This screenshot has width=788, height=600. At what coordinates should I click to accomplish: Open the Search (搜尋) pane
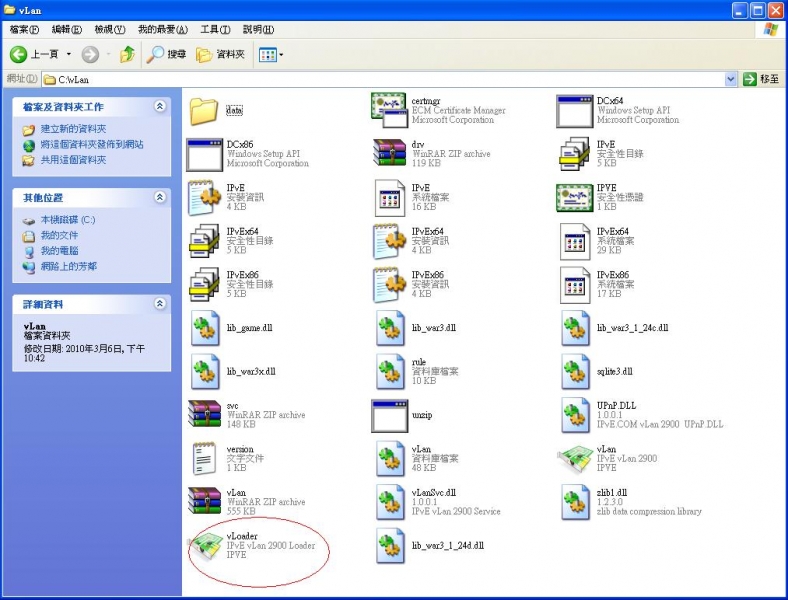pyautogui.click(x=166, y=54)
